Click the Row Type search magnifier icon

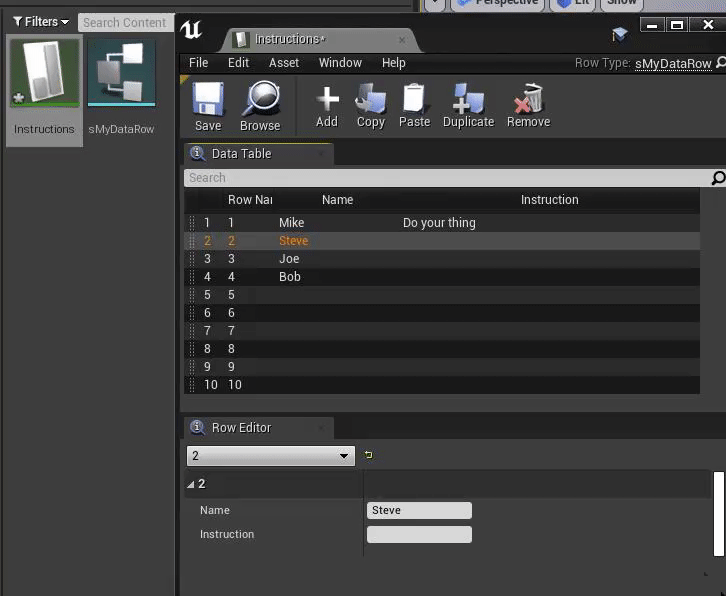point(721,62)
